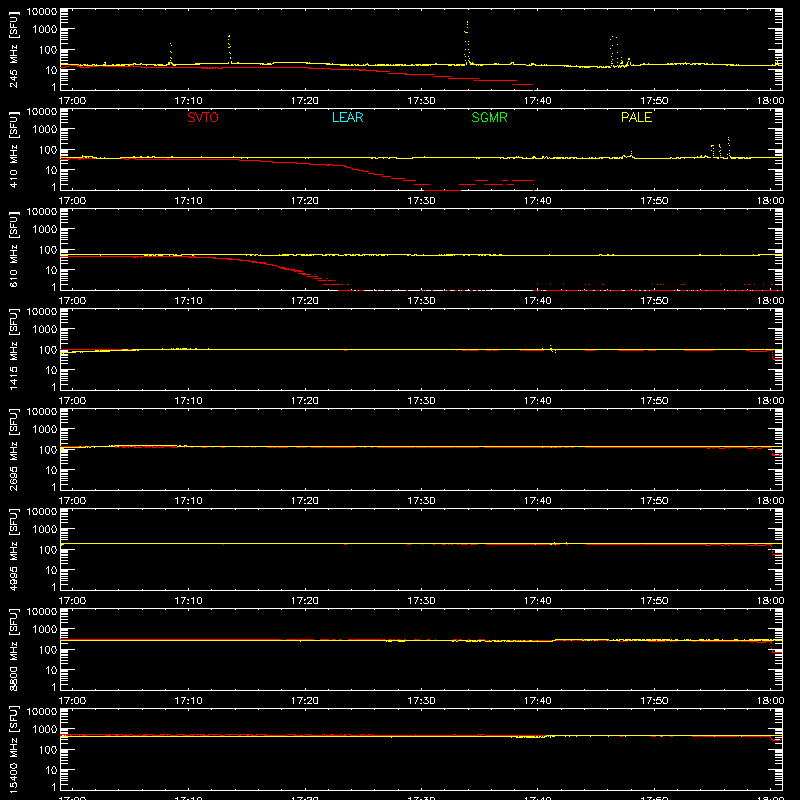Click the 410 MHz burst spikes near 17:56
The height and width of the screenshot is (800, 800).
click(720, 147)
